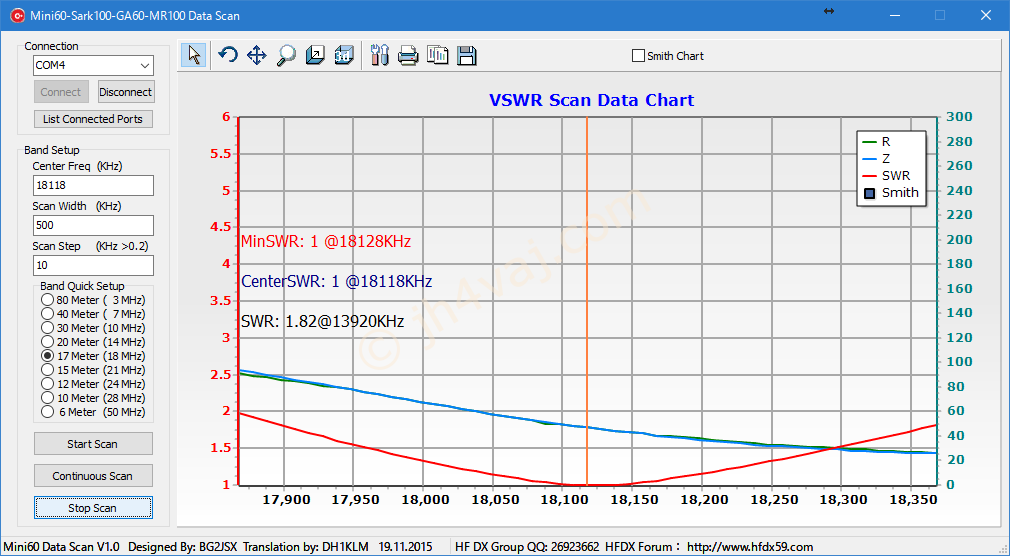Click the CenterSWR: 1 @18118KHz readout
Screen dimensions: 1010x556
pyautogui.click(x=336, y=282)
